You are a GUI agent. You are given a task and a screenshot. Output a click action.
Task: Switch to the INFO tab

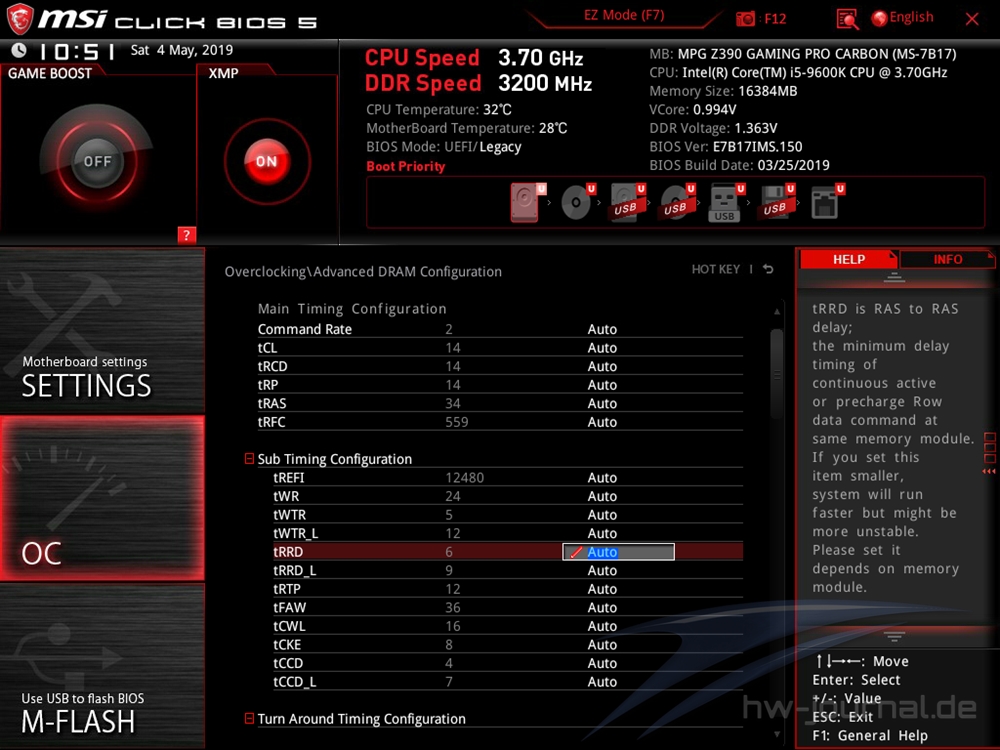[x=947, y=259]
